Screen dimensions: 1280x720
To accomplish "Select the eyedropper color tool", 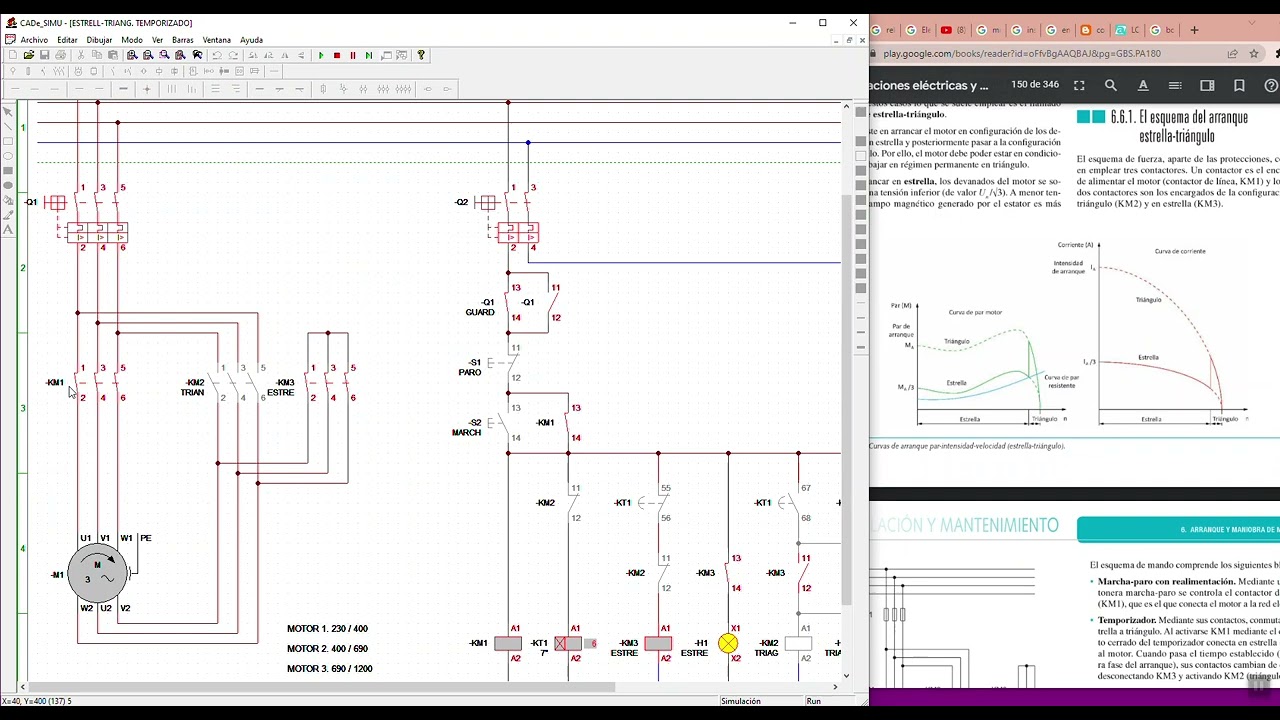I will pos(9,215).
